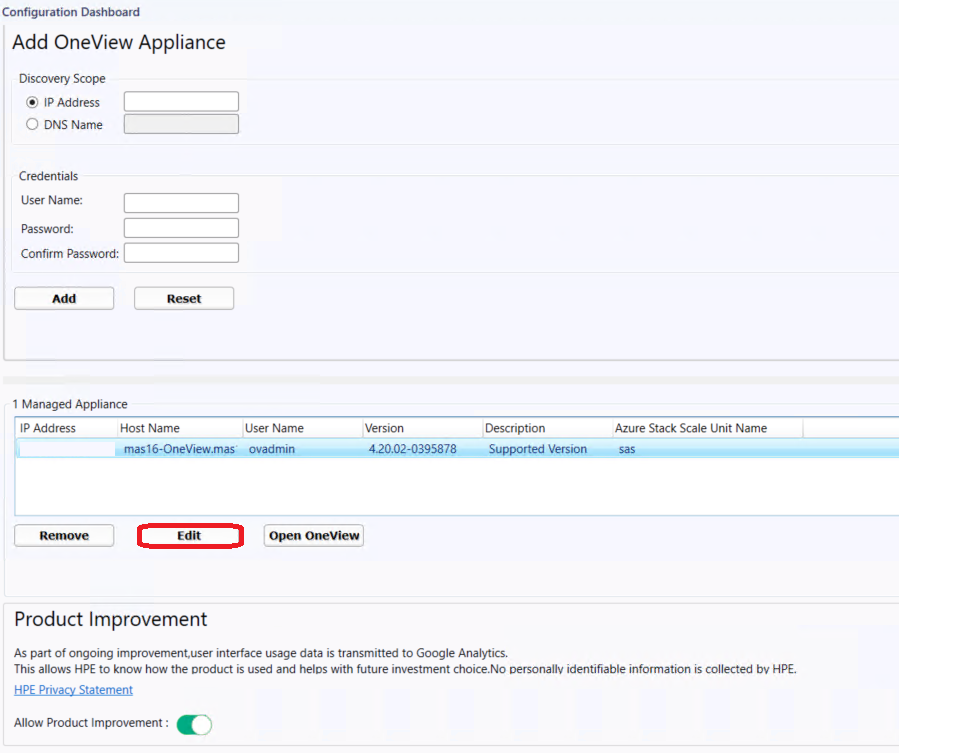Click the IP Address discovery scope field
The width and height of the screenshot is (960, 753).
pyautogui.click(x=181, y=101)
